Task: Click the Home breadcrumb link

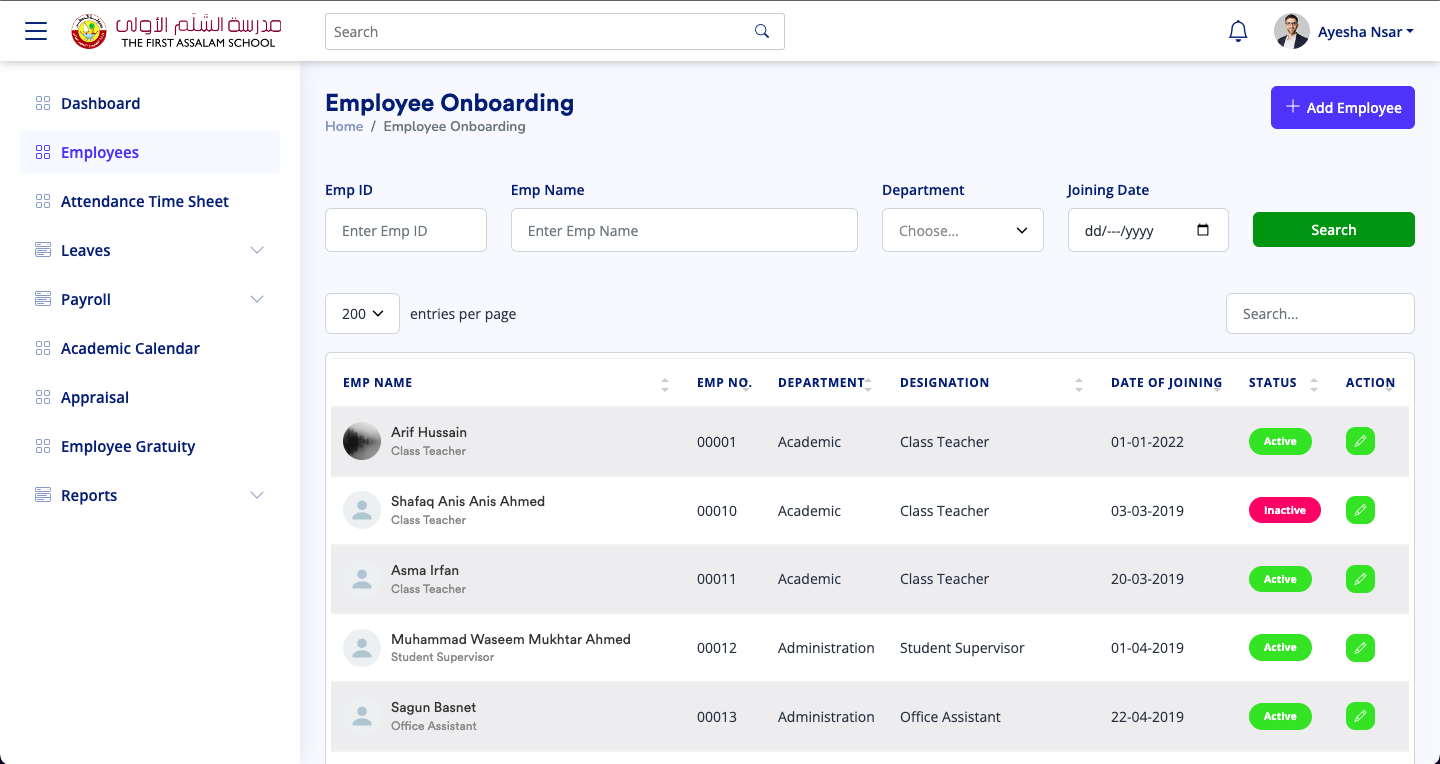Action: tap(344, 126)
